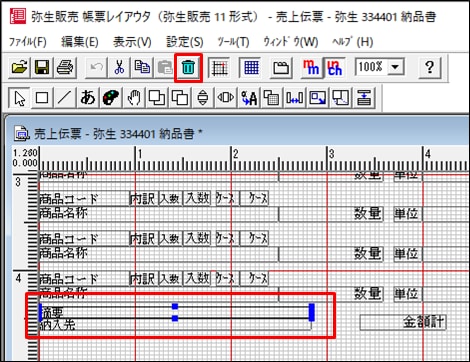Choose the line drawing tool
Screen dimensions: 470x362
tap(64, 98)
